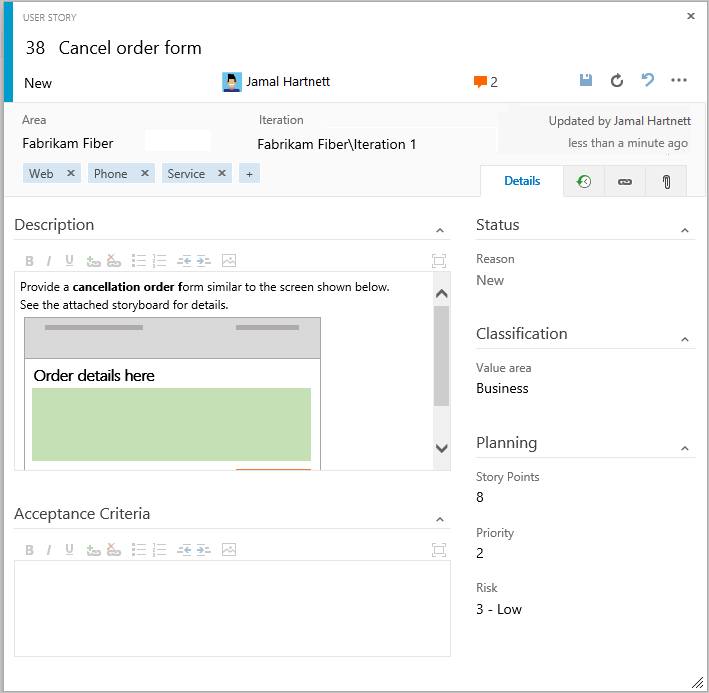
Task: Open the more actions ellipsis menu
Action: (x=679, y=80)
